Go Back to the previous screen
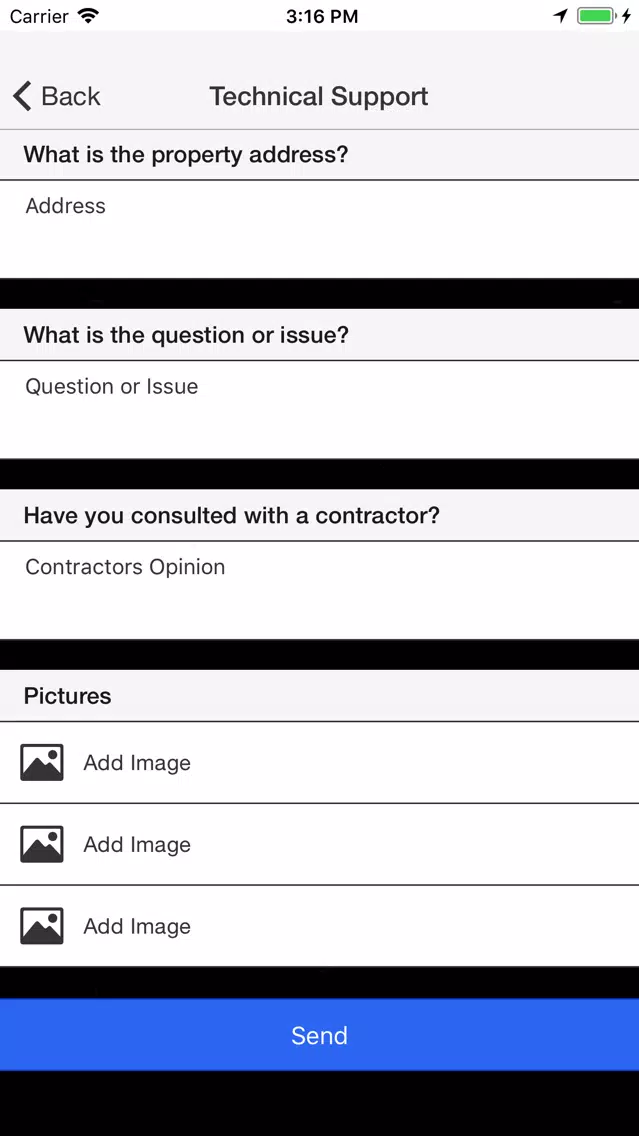The width and height of the screenshot is (639, 1136). click(57, 96)
